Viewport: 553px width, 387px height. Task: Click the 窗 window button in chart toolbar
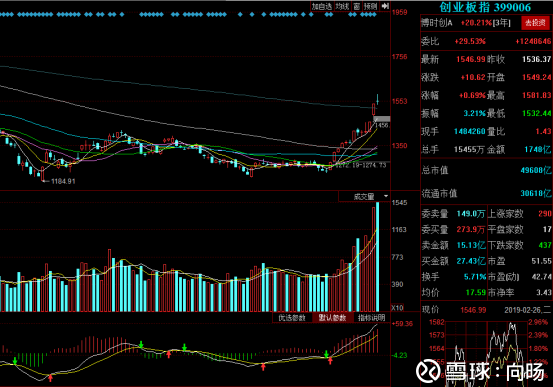tap(357, 6)
